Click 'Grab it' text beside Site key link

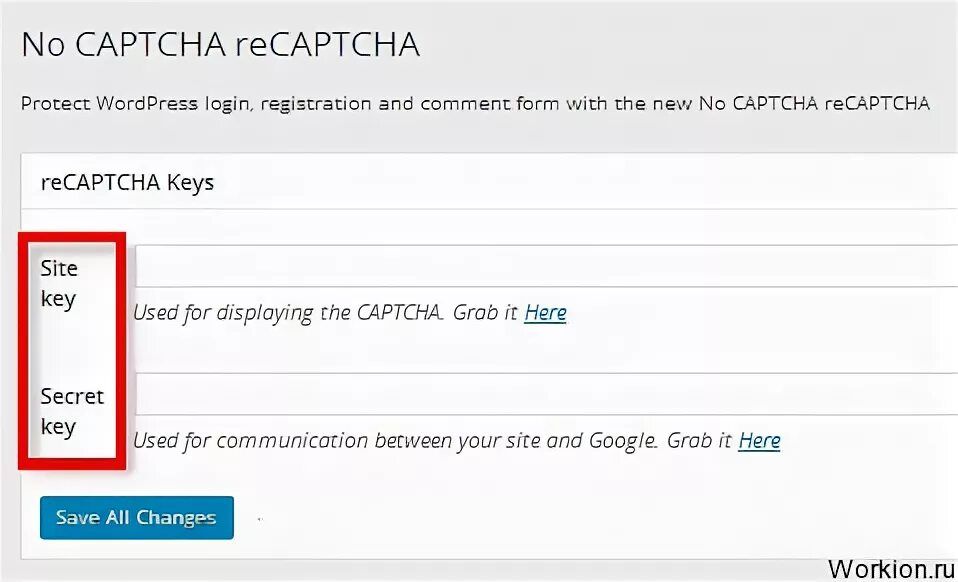(x=485, y=312)
